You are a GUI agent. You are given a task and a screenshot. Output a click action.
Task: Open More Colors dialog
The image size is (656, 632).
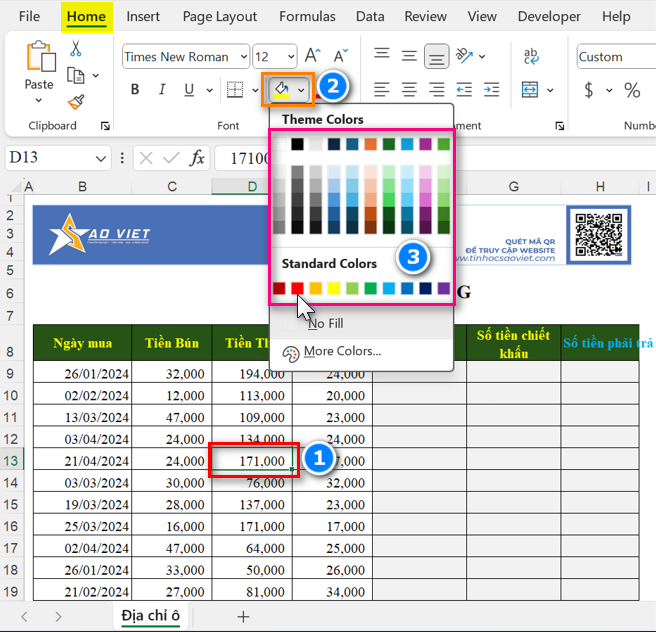tap(342, 351)
